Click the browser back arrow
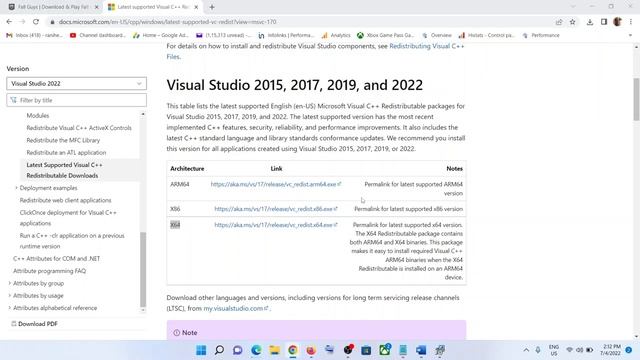The height and width of the screenshot is (360, 640). (x=9, y=22)
